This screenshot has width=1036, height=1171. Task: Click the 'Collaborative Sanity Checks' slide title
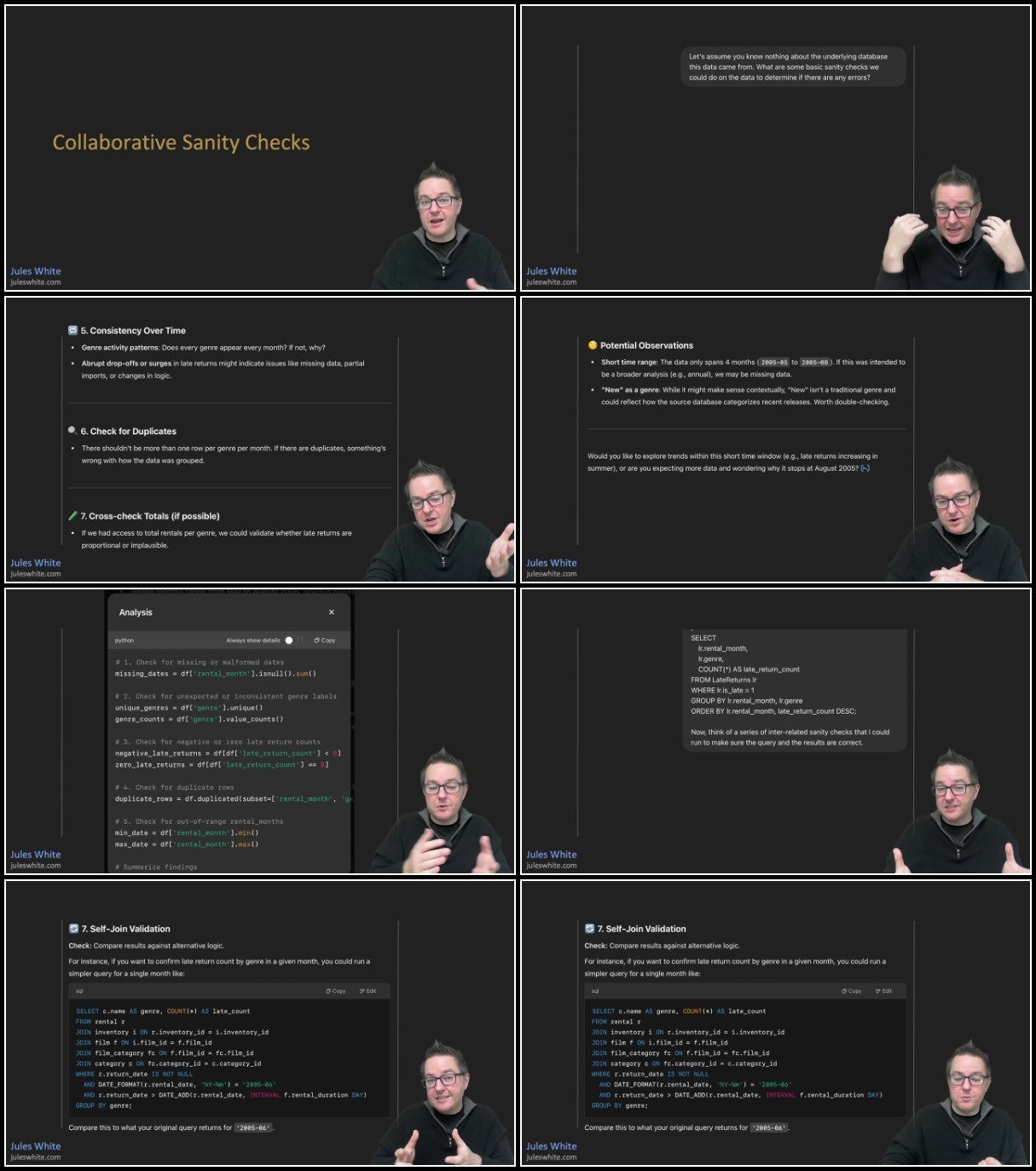pyautogui.click(x=182, y=142)
